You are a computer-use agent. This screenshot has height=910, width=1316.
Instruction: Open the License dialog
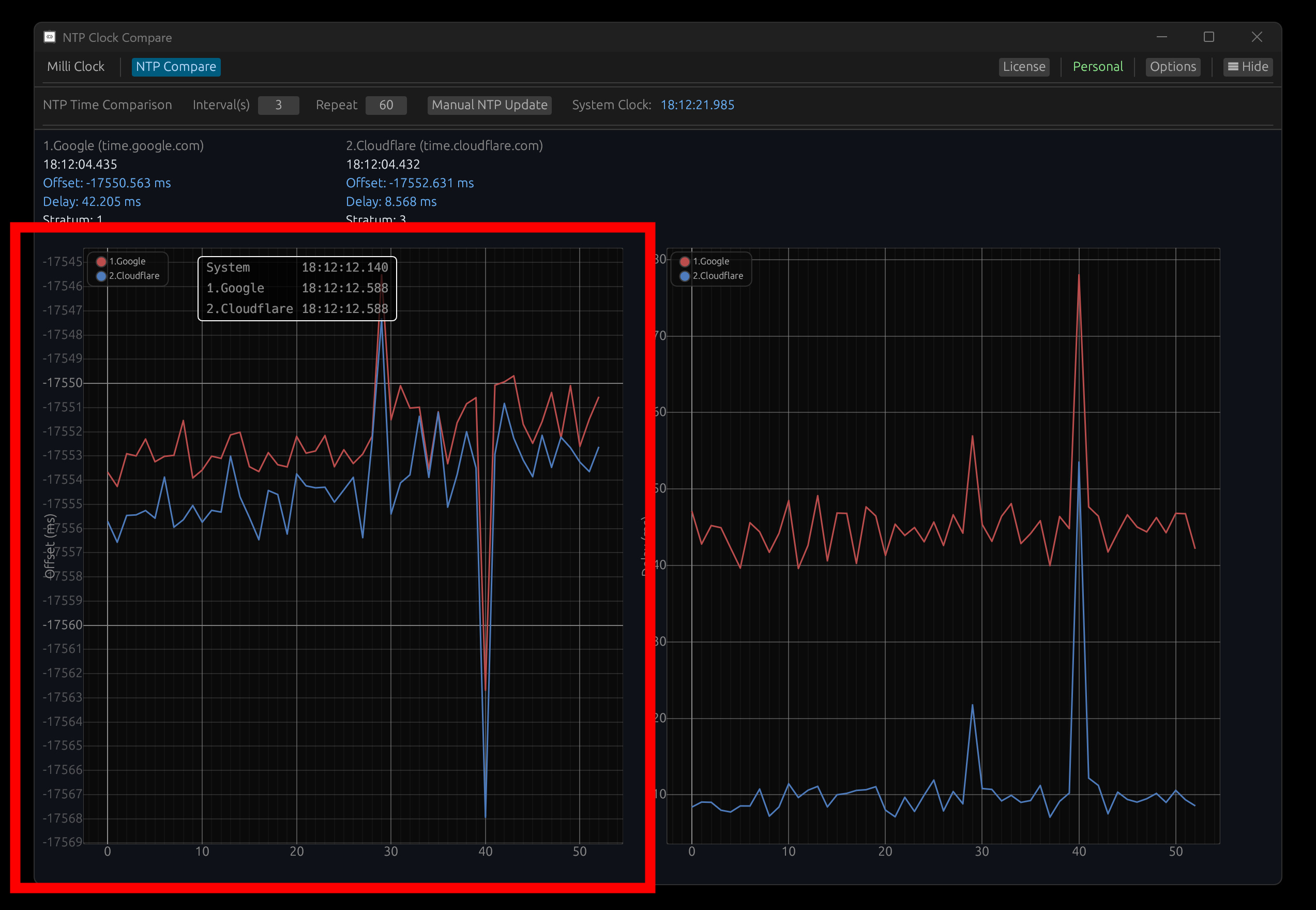[1024, 67]
